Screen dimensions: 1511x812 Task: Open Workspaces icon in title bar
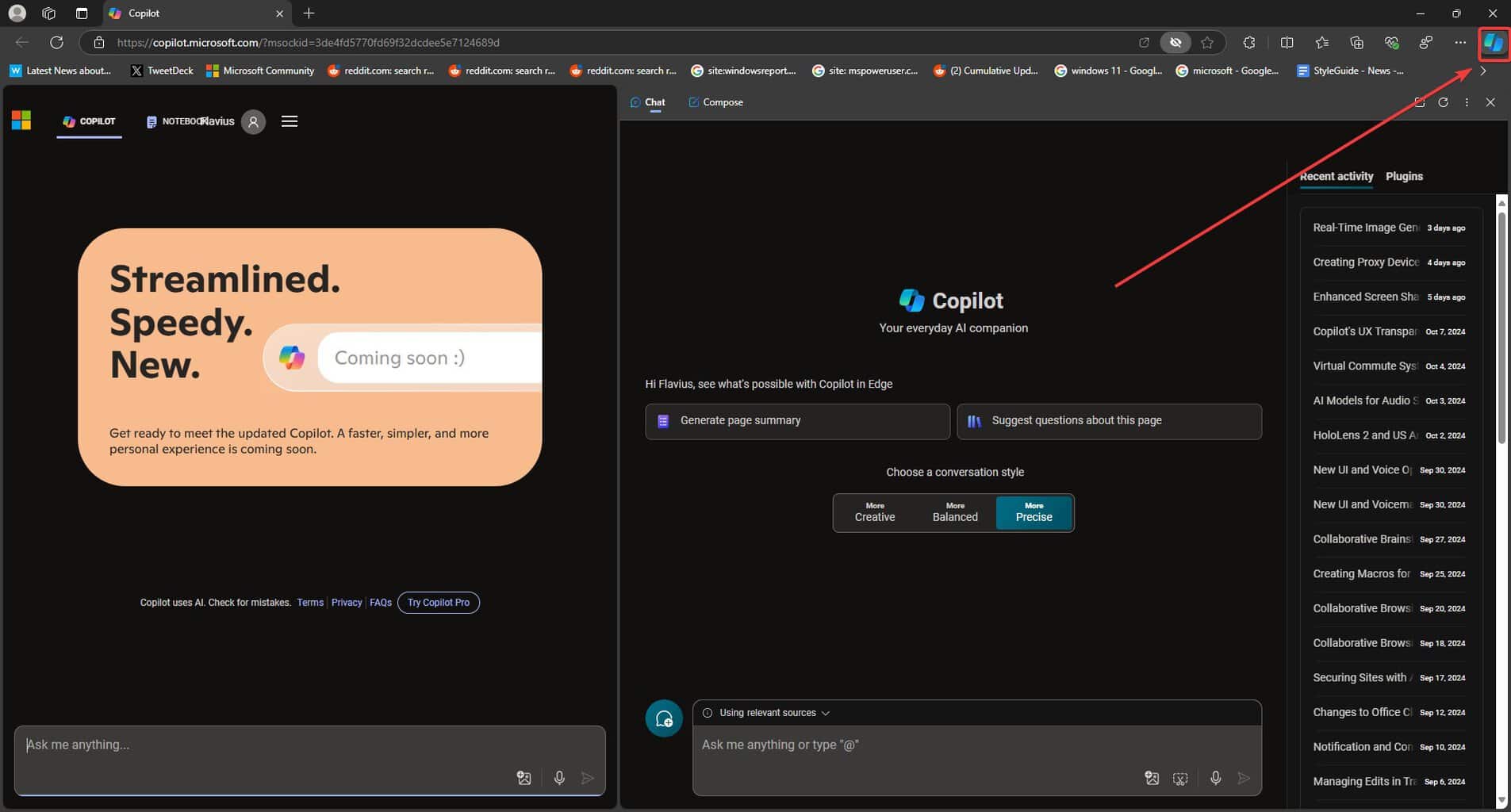tap(49, 13)
